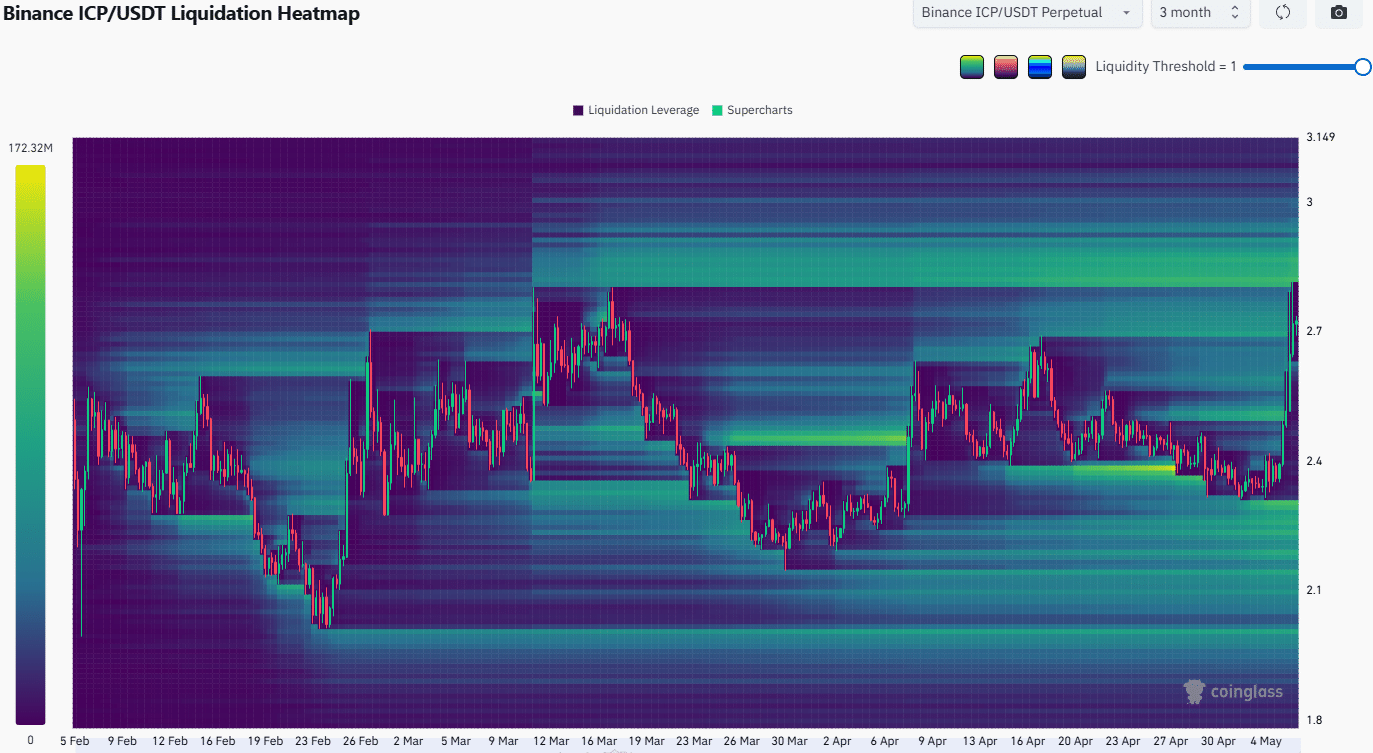The image size is (1373, 753).
Task: Refresh the liquidation heatmap data
Action: (x=1283, y=13)
